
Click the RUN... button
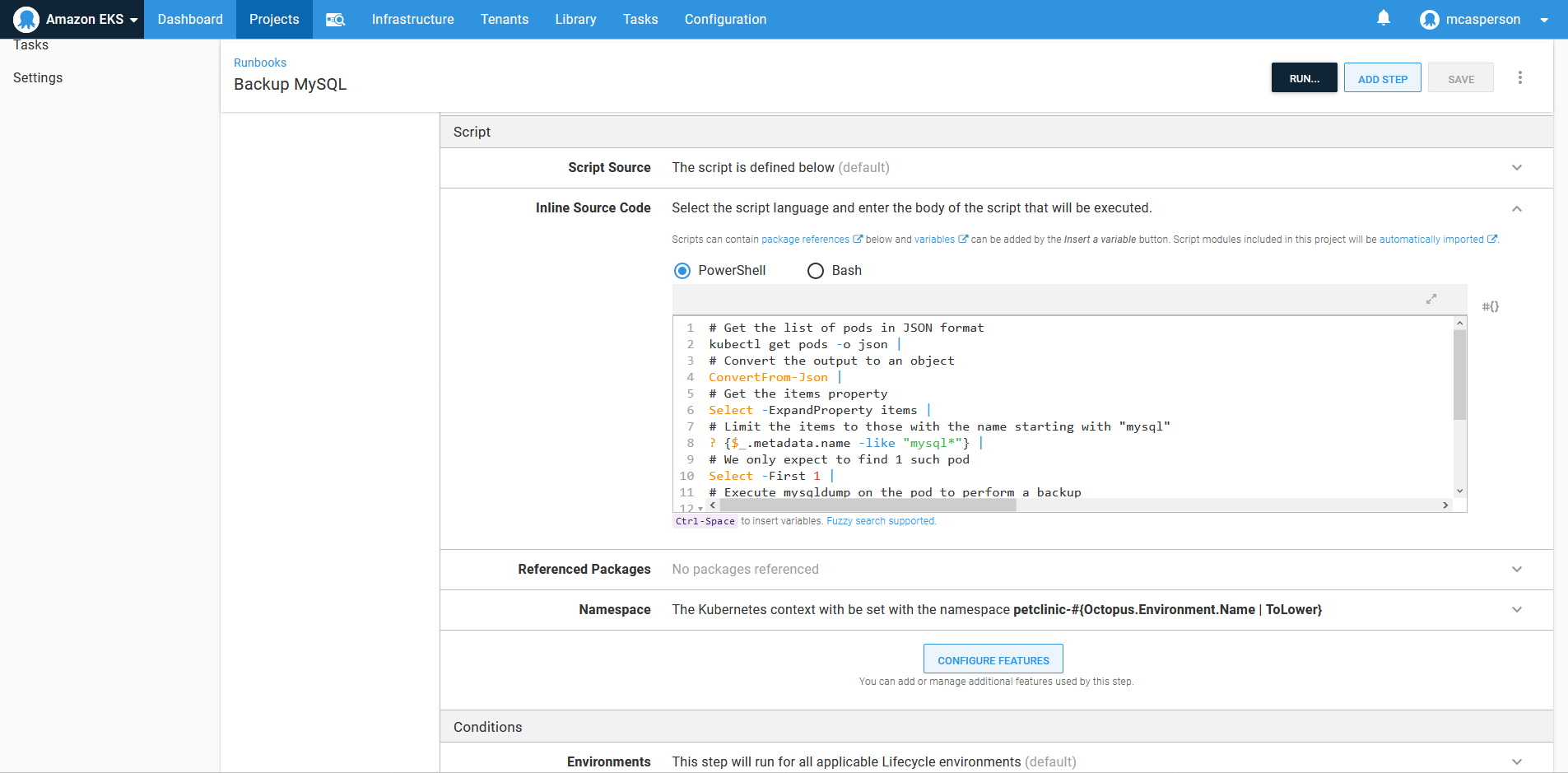pyautogui.click(x=1304, y=78)
